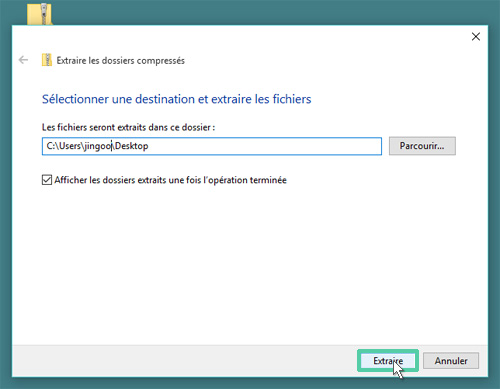Image resolution: width=500 pixels, height=389 pixels.
Task: Click the destination folder path field
Action: click(212, 146)
